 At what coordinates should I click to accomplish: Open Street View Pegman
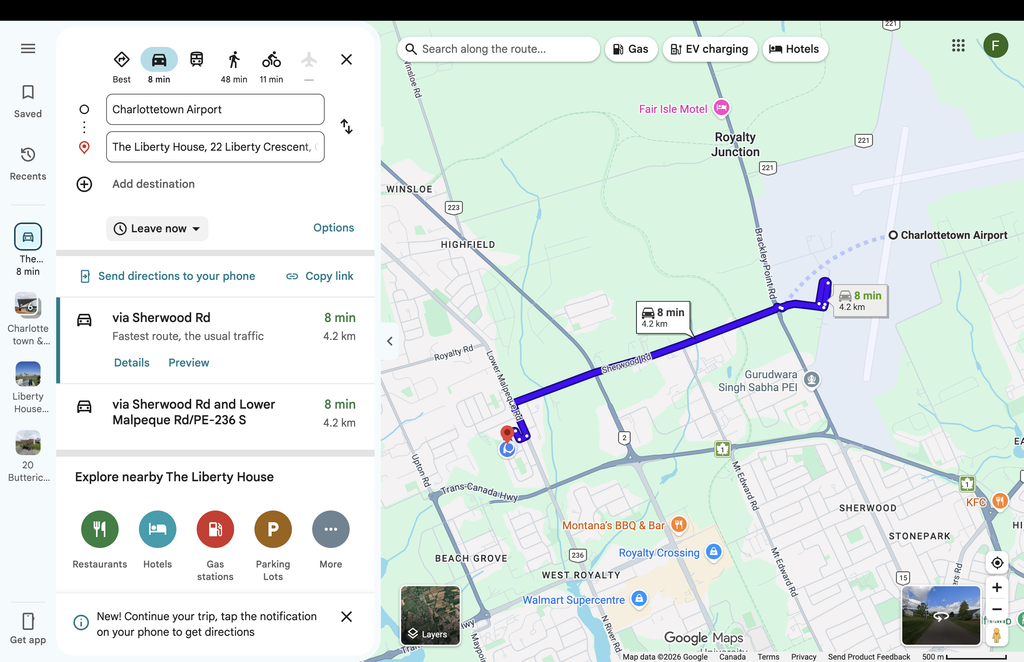(997, 635)
